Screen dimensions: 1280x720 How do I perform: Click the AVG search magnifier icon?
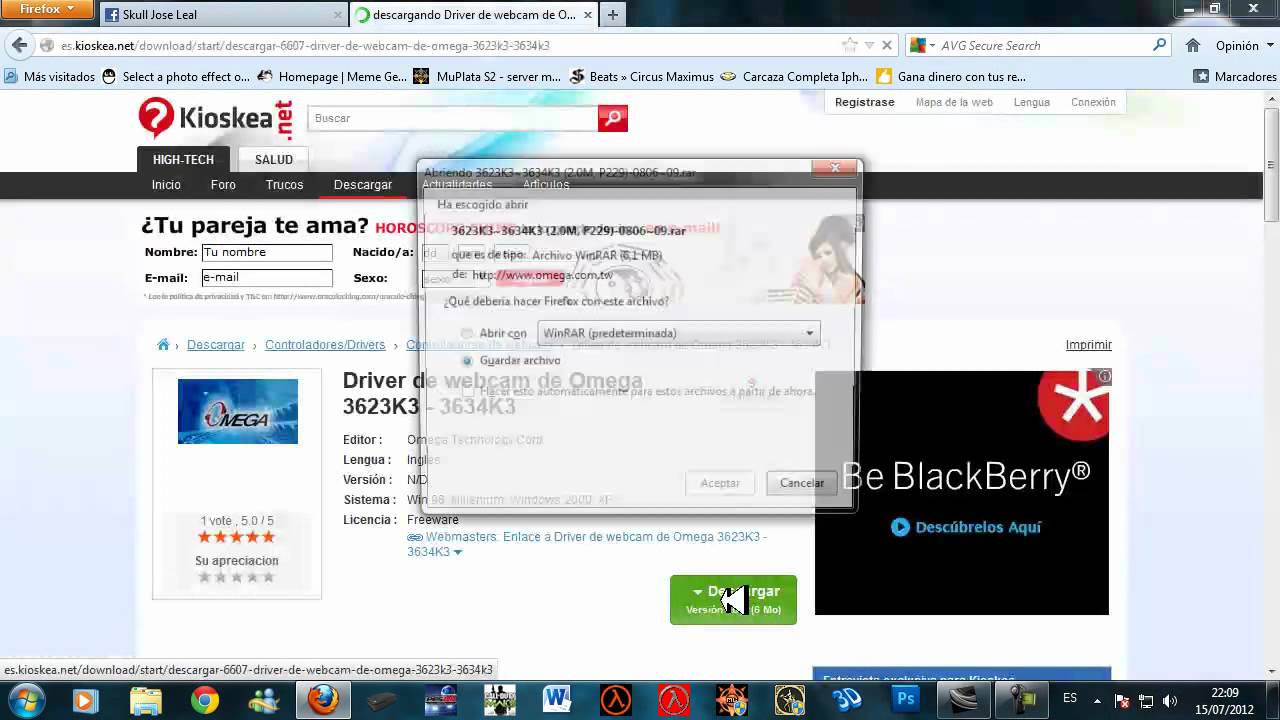[1159, 45]
